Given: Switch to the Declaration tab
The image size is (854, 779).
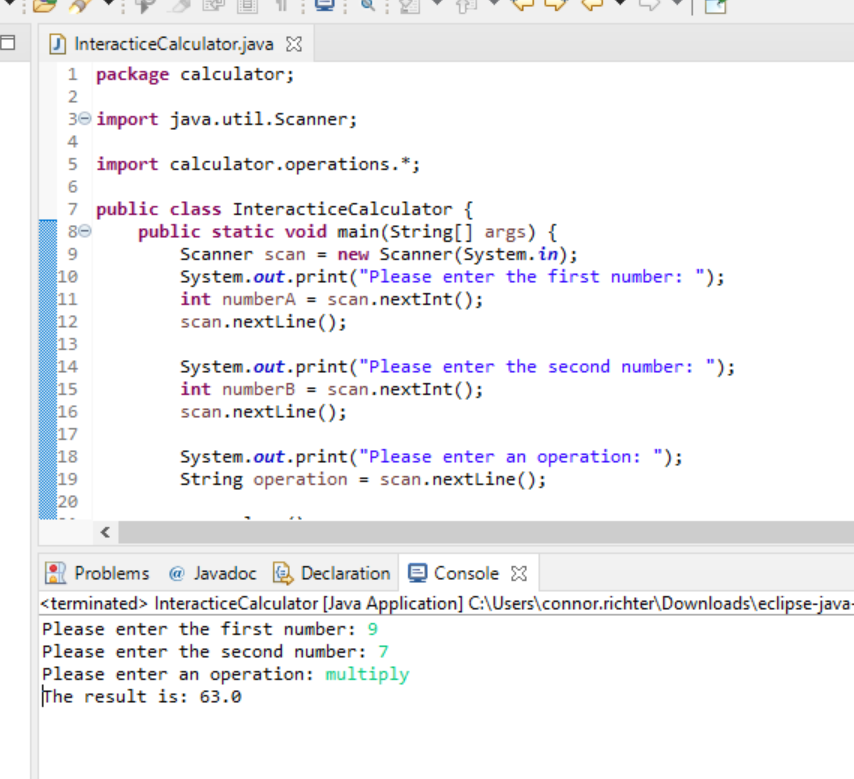Looking at the screenshot, I should 332,574.
